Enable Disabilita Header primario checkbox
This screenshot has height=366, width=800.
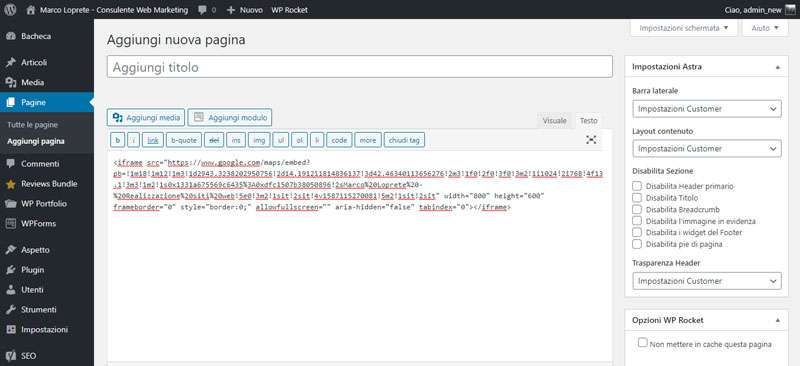point(637,186)
